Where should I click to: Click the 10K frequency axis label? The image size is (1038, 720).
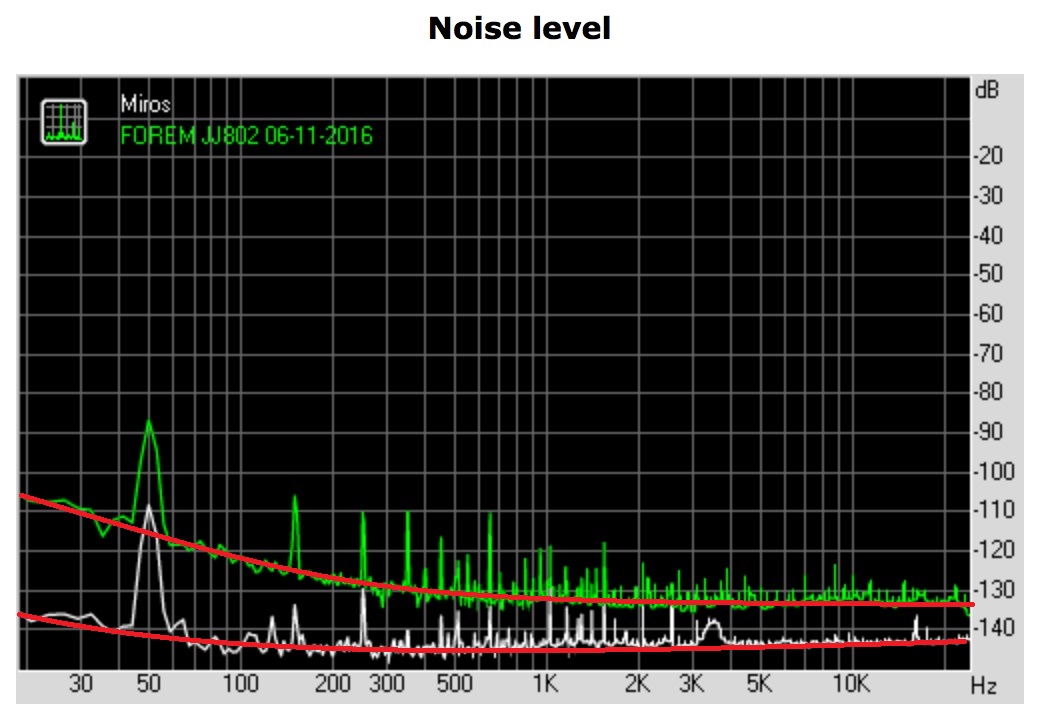(x=851, y=685)
